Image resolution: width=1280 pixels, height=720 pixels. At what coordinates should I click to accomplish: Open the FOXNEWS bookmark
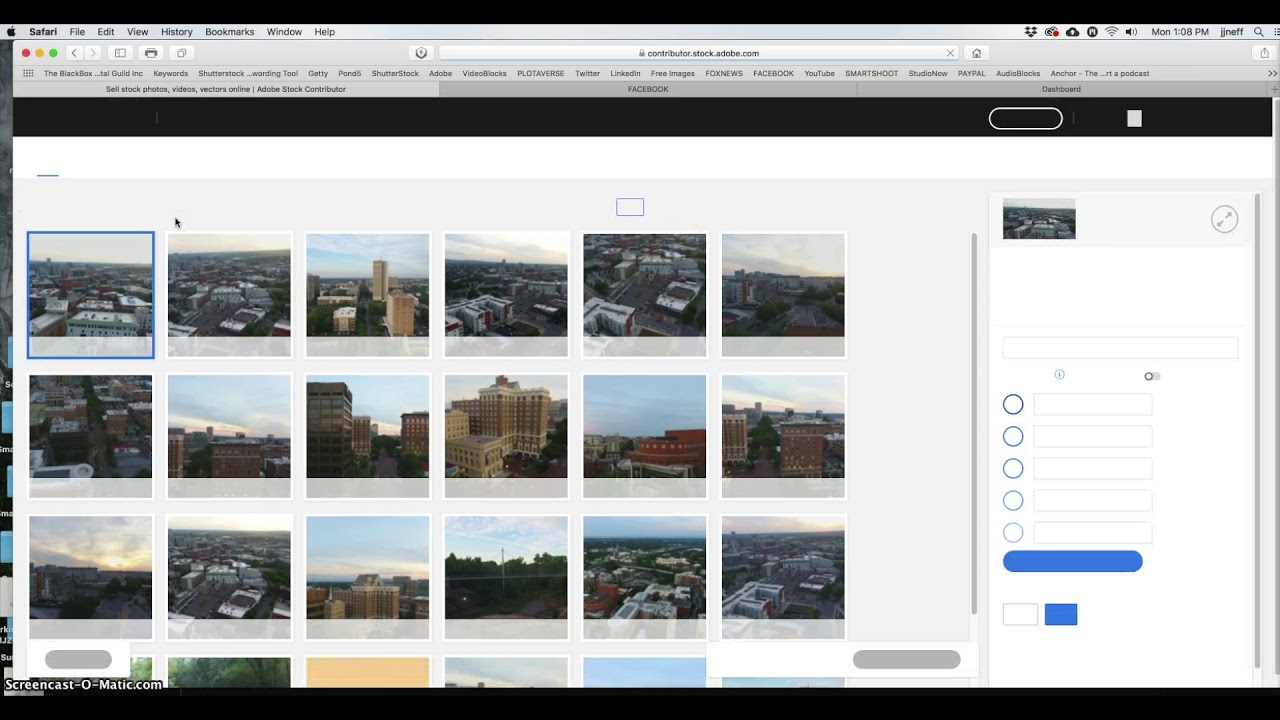[x=724, y=73]
